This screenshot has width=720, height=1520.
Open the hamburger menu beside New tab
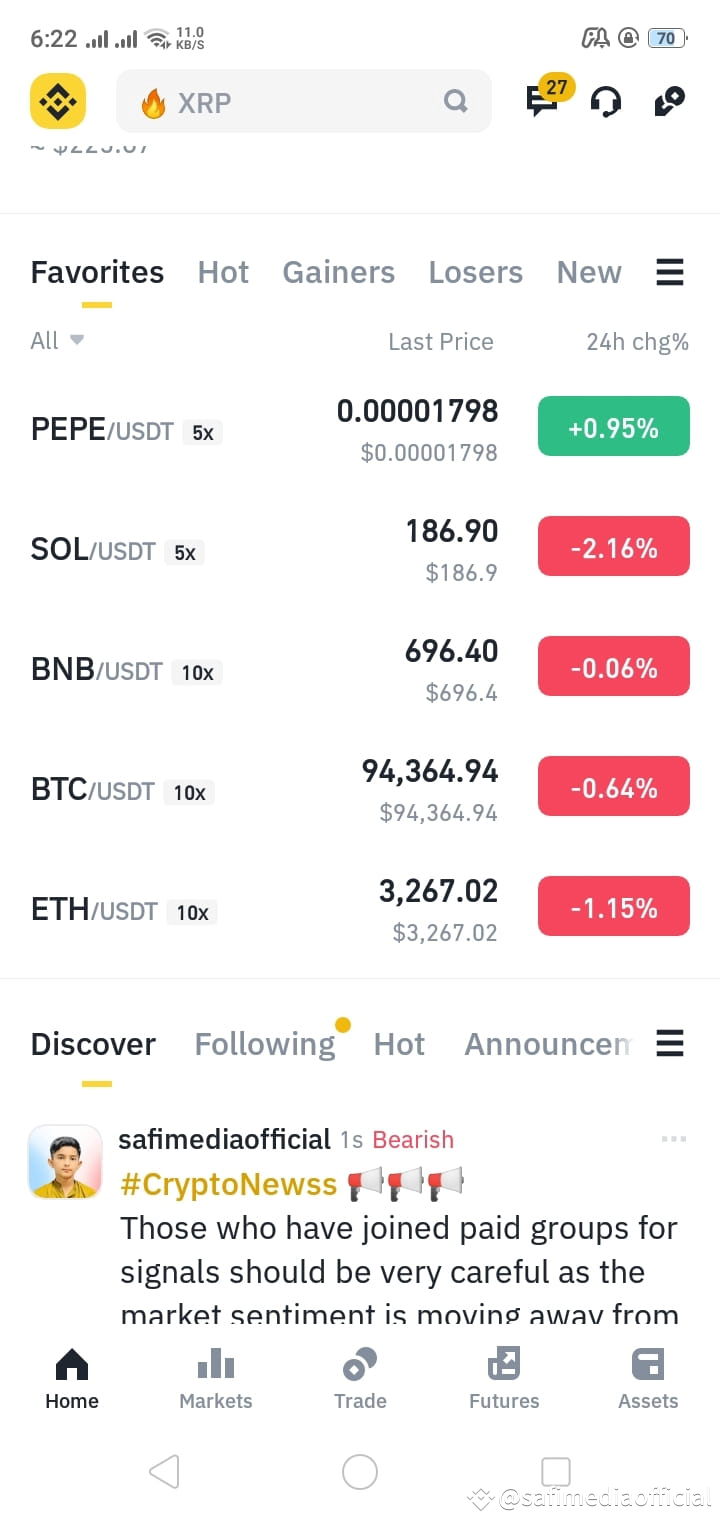(670, 272)
